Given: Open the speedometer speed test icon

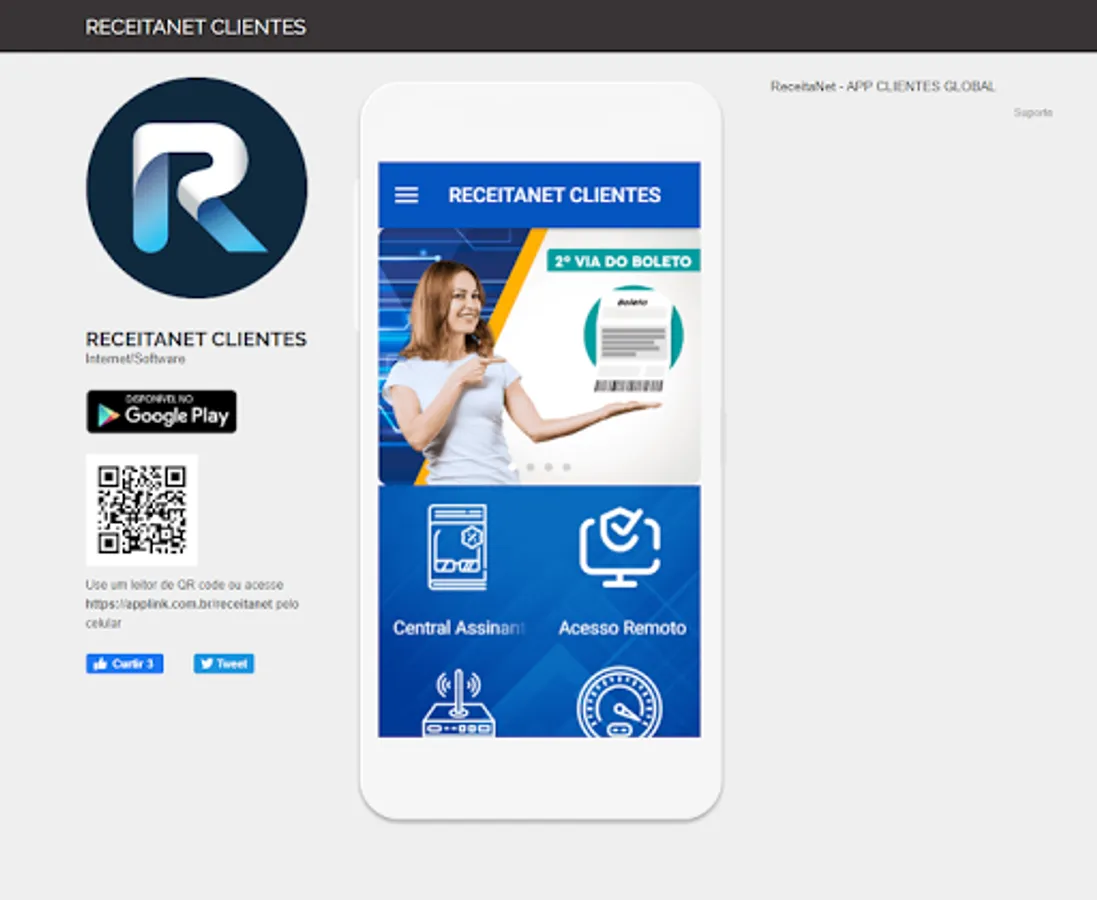Looking at the screenshot, I should (620, 702).
